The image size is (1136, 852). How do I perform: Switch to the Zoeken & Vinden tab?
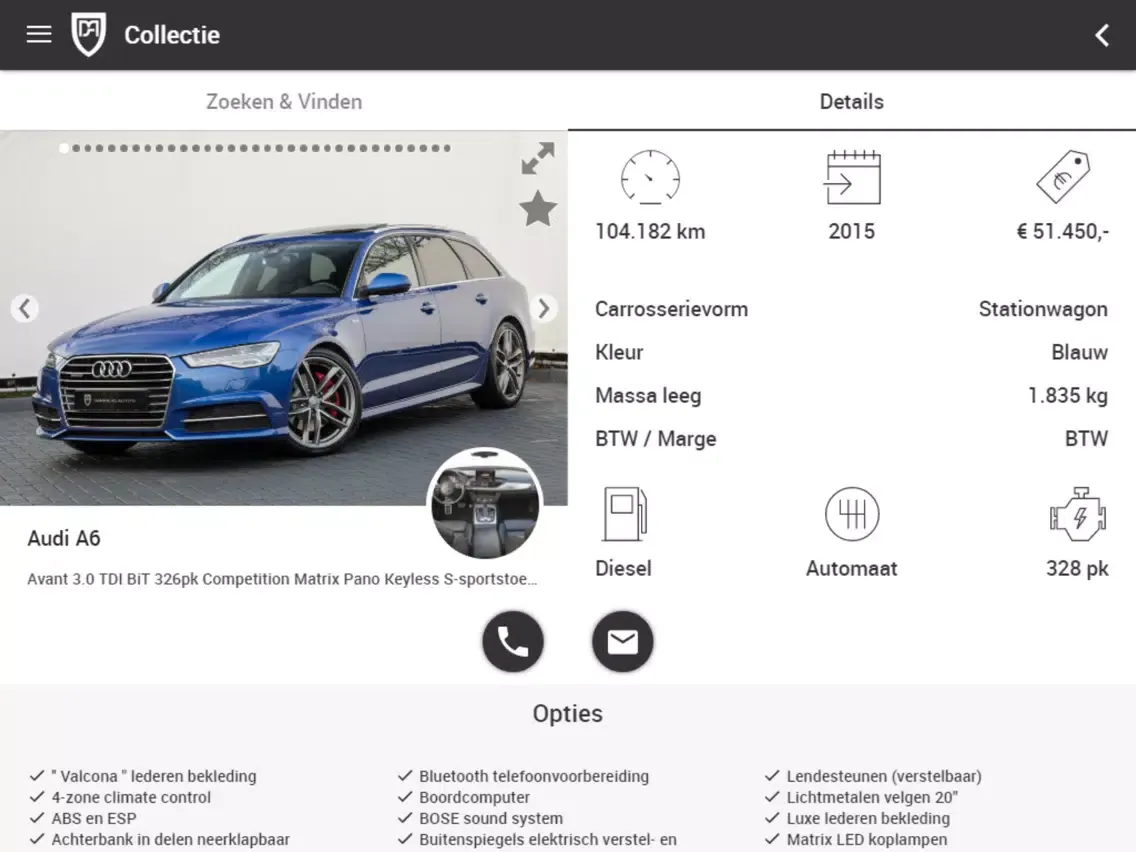pyautogui.click(x=284, y=101)
